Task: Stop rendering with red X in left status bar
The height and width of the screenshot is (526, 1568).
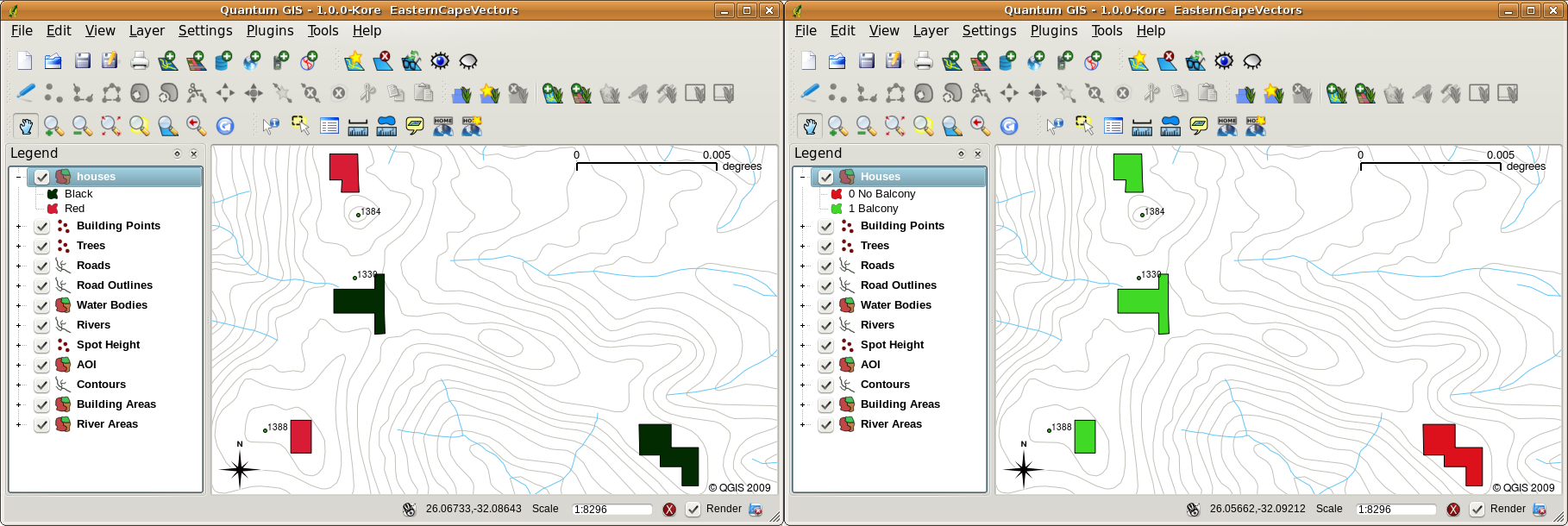Action: [669, 510]
